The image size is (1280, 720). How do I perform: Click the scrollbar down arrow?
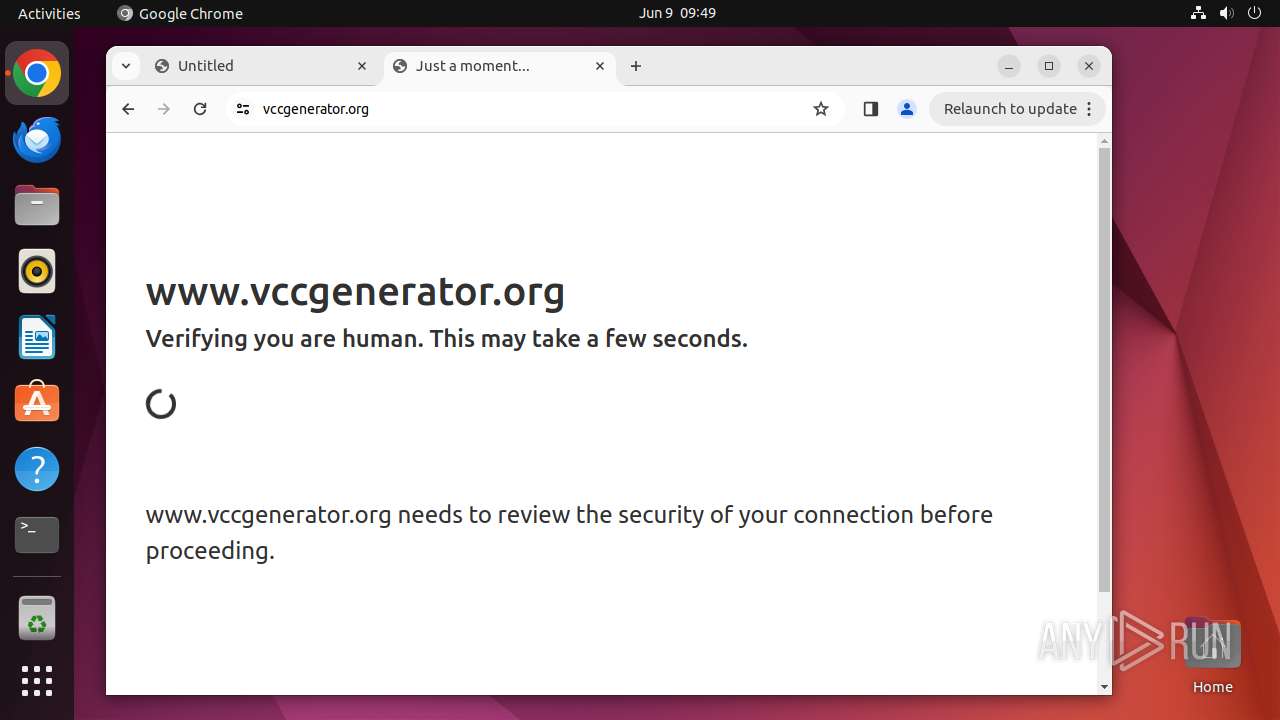[1104, 687]
